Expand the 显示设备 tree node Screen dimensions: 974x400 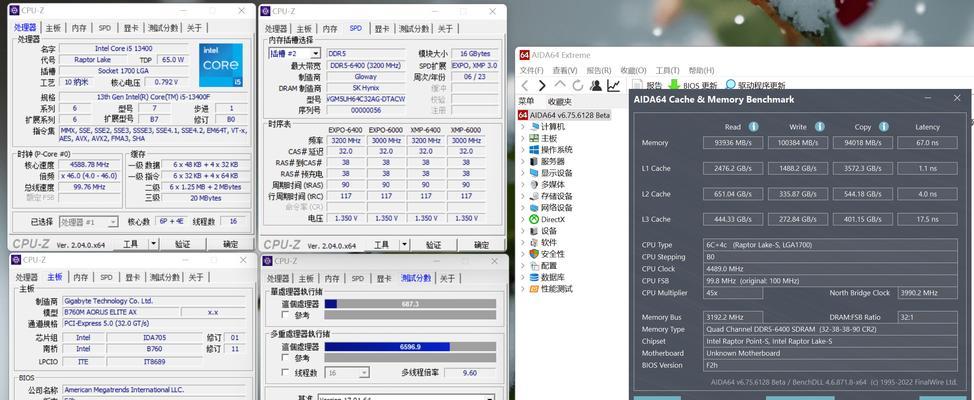point(523,173)
